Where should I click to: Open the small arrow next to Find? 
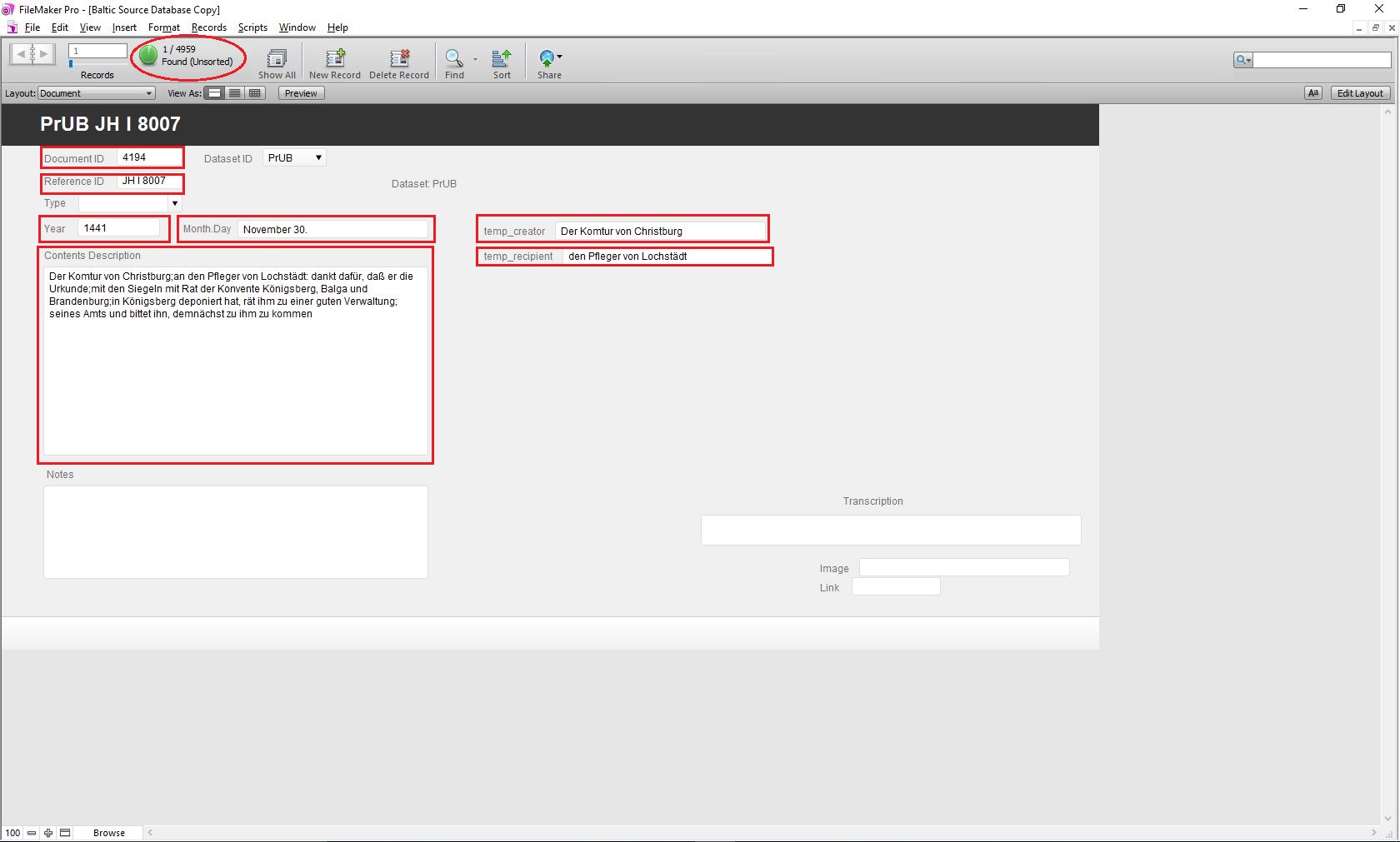pyautogui.click(x=476, y=59)
